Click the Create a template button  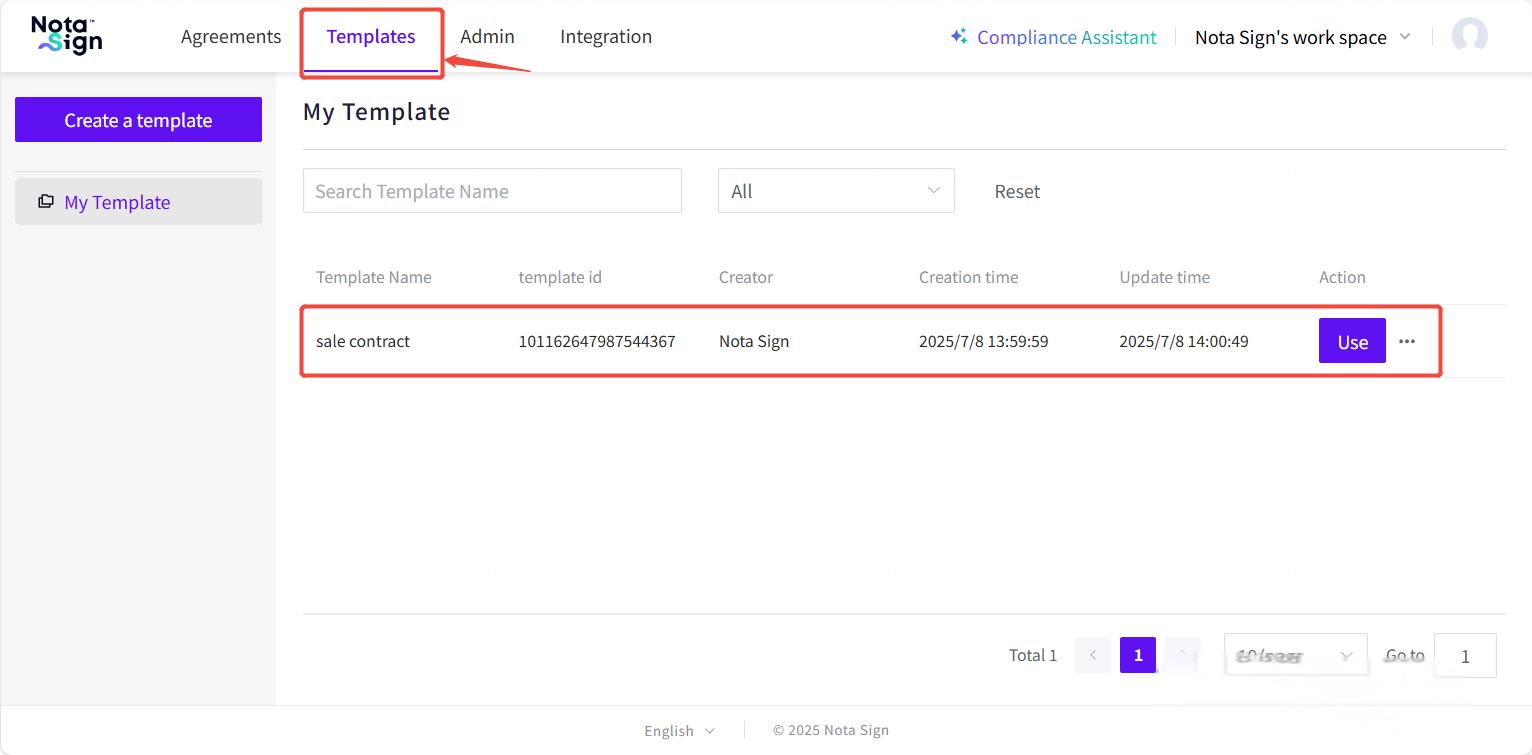pos(138,120)
